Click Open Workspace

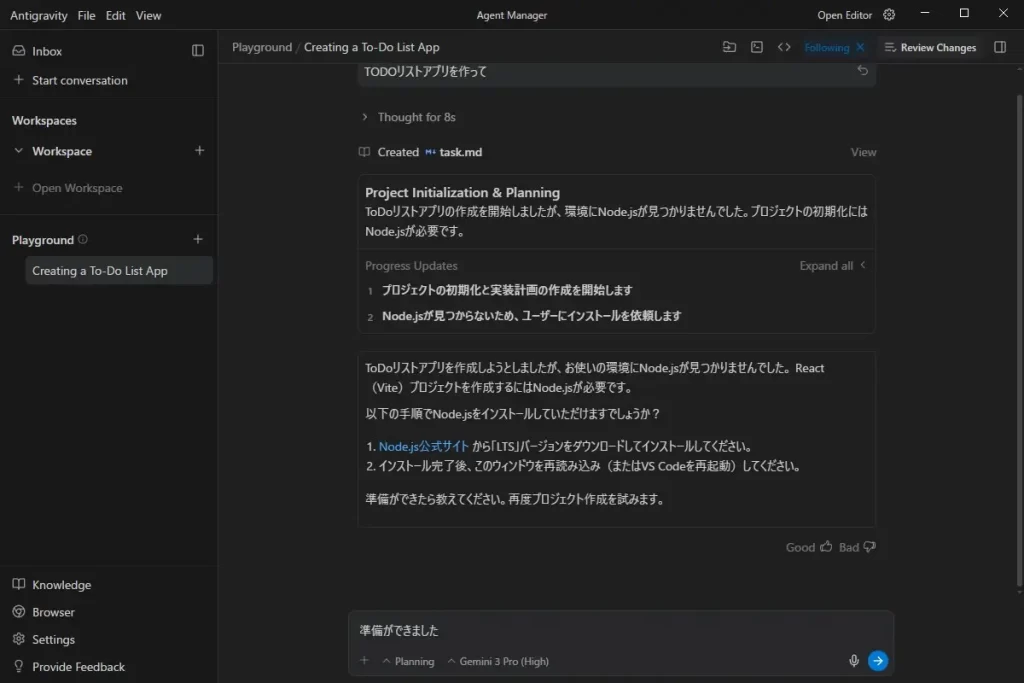click(68, 188)
